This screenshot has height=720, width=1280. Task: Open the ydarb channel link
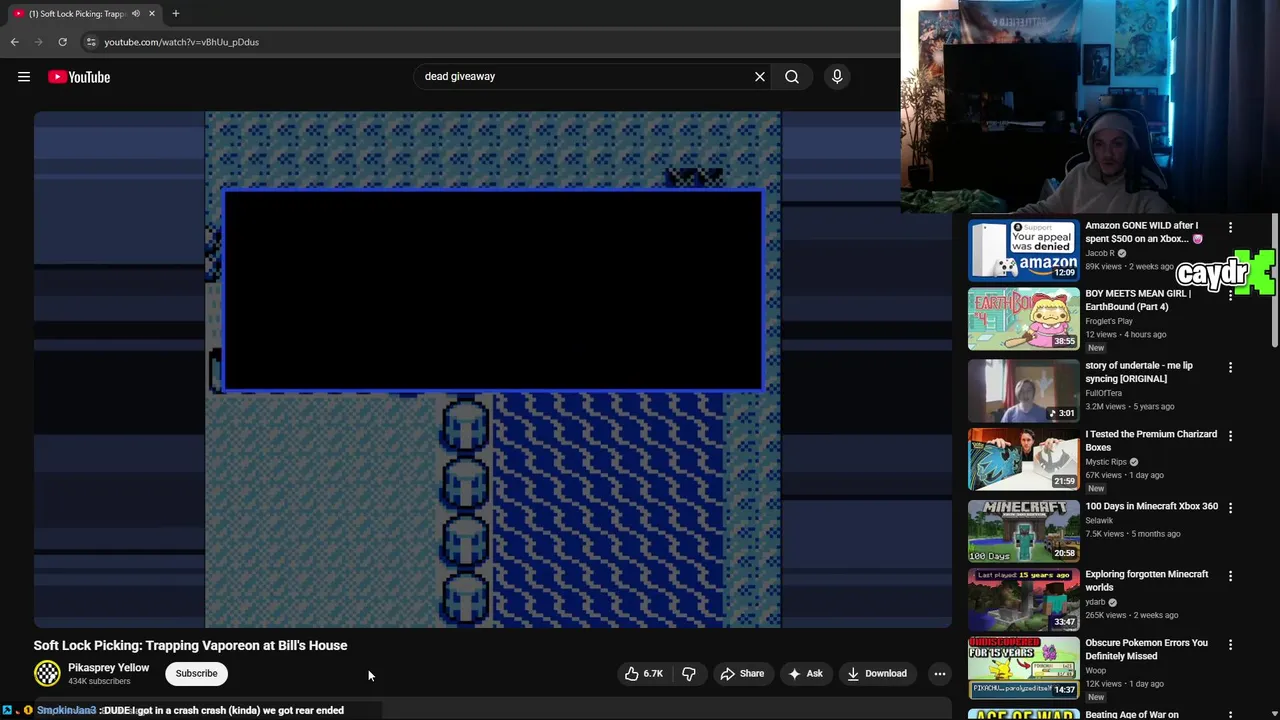[1095, 602]
